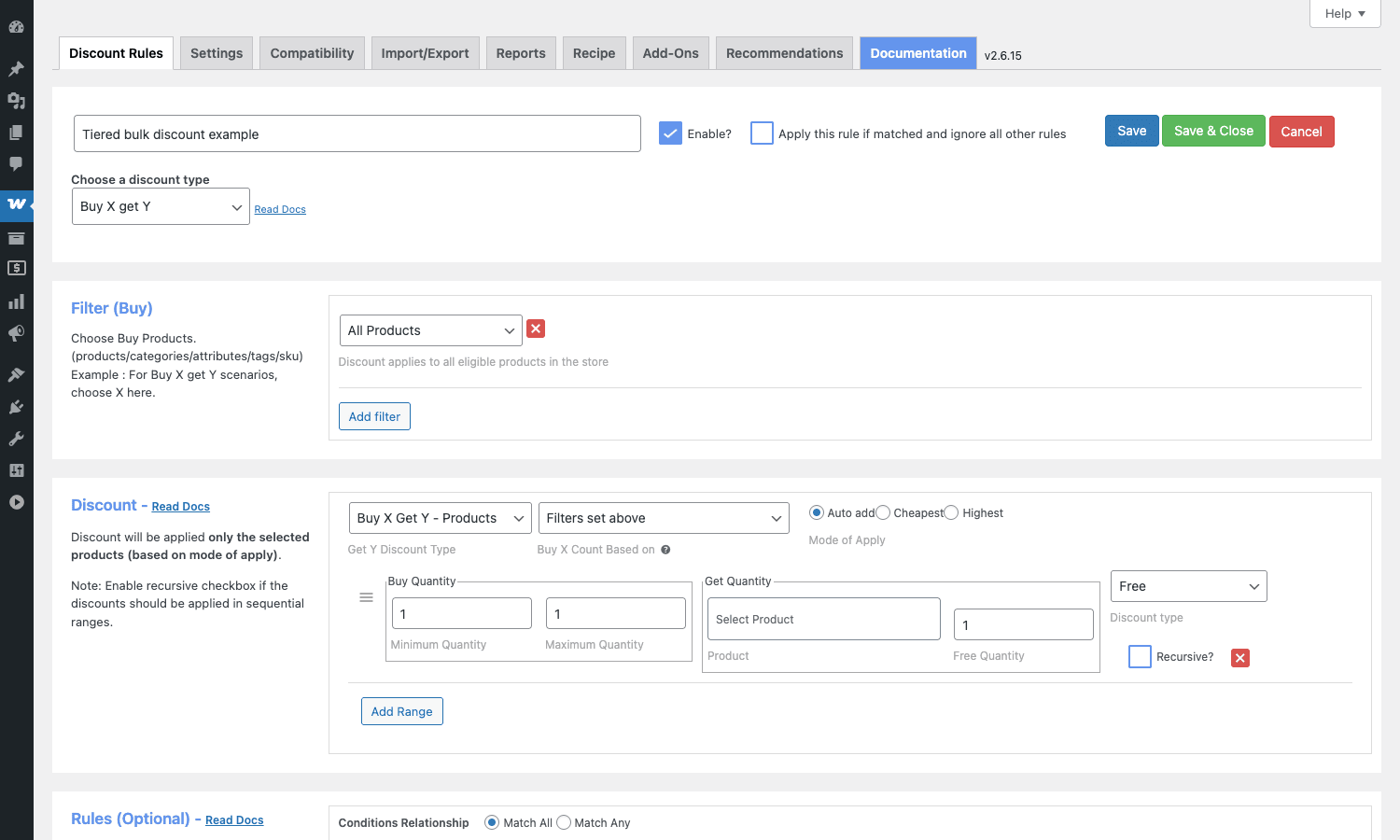Viewport: 1400px width, 840px height.
Task: Toggle the Enable? checkbox
Action: click(670, 133)
